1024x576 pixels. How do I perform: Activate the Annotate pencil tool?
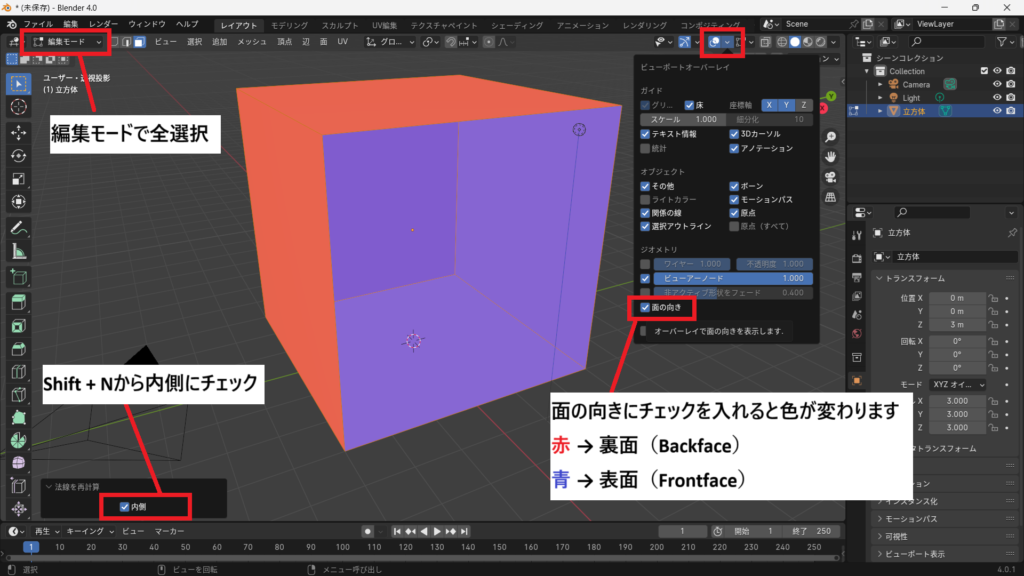pos(18,228)
